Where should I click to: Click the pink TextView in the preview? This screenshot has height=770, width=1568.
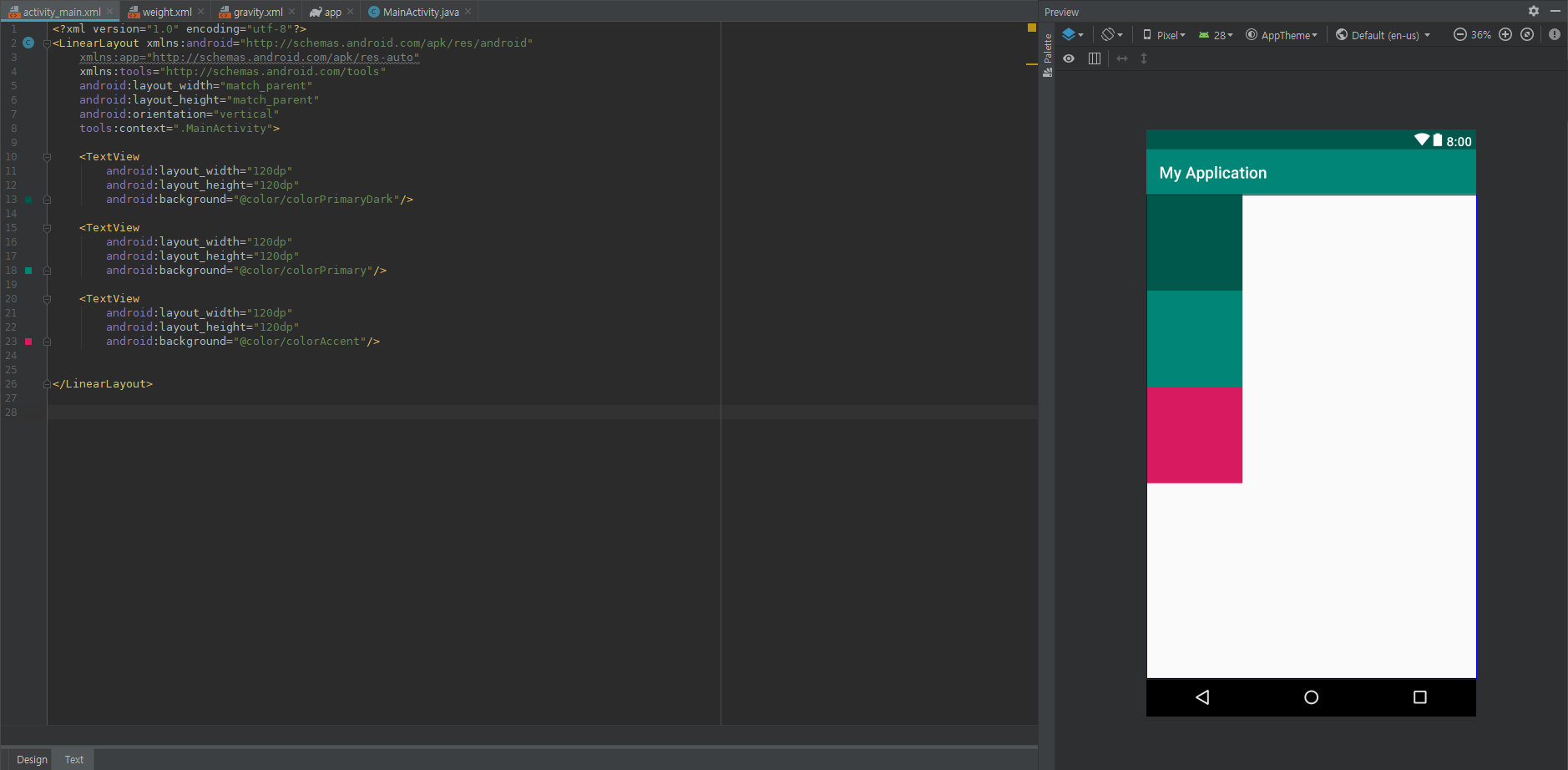[1195, 435]
